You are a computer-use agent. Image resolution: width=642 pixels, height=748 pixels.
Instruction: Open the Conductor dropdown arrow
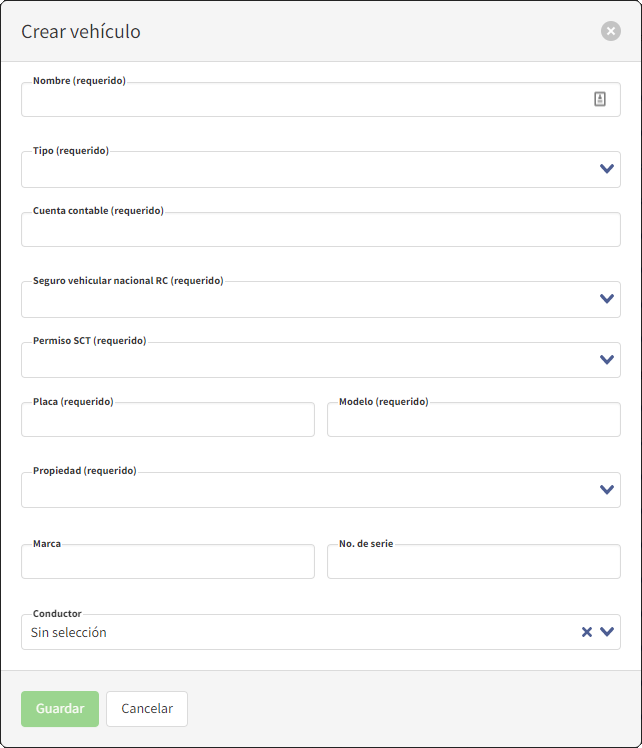tap(607, 632)
